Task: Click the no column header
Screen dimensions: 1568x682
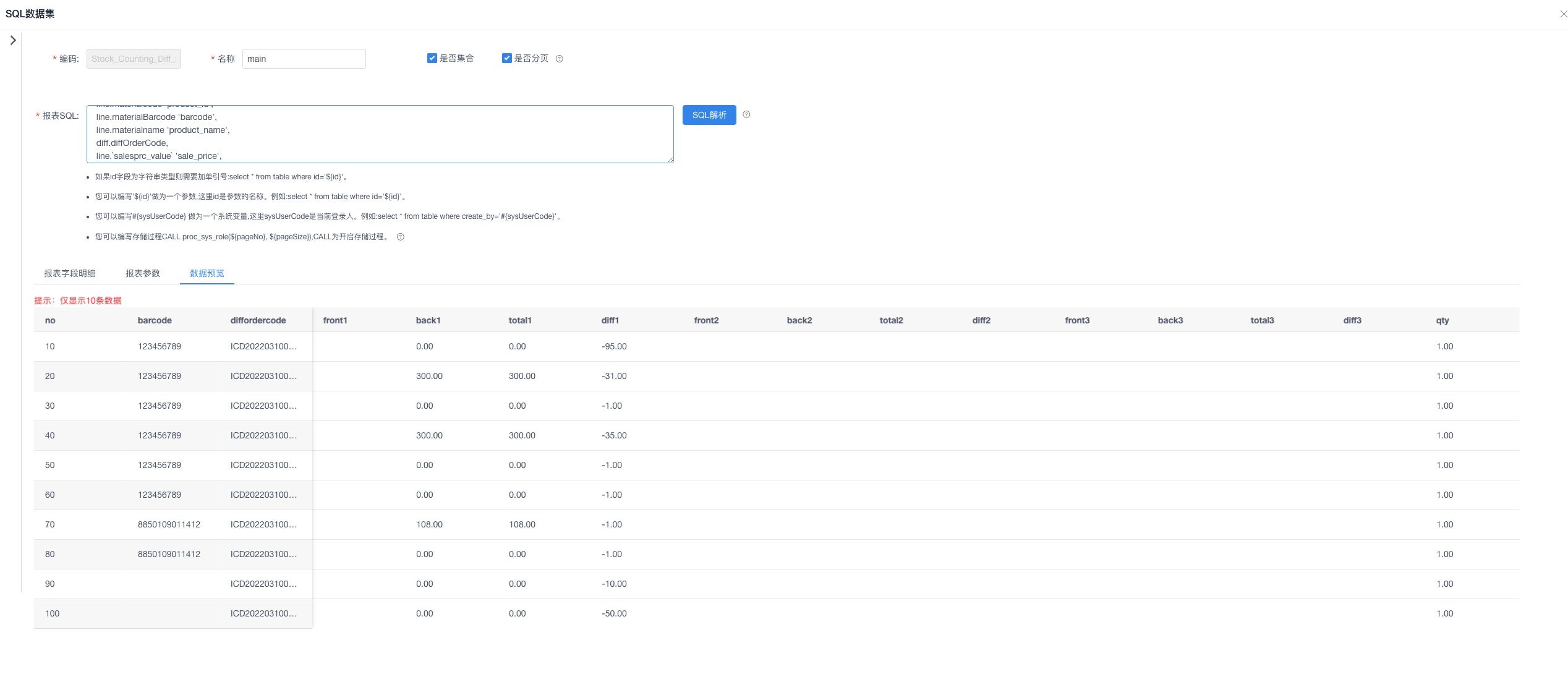Action: tap(50, 320)
